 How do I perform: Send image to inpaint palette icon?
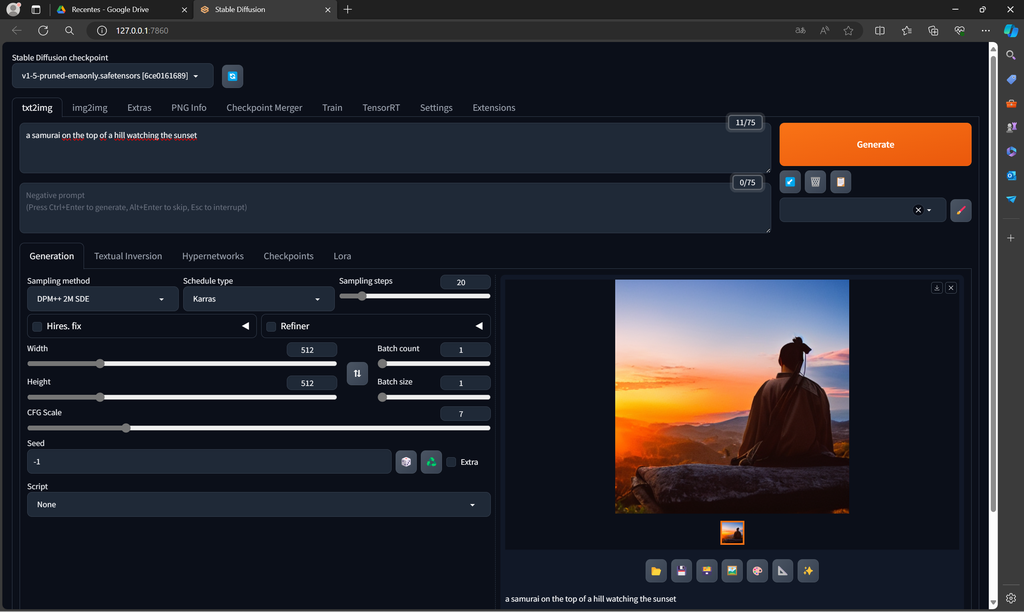point(757,571)
